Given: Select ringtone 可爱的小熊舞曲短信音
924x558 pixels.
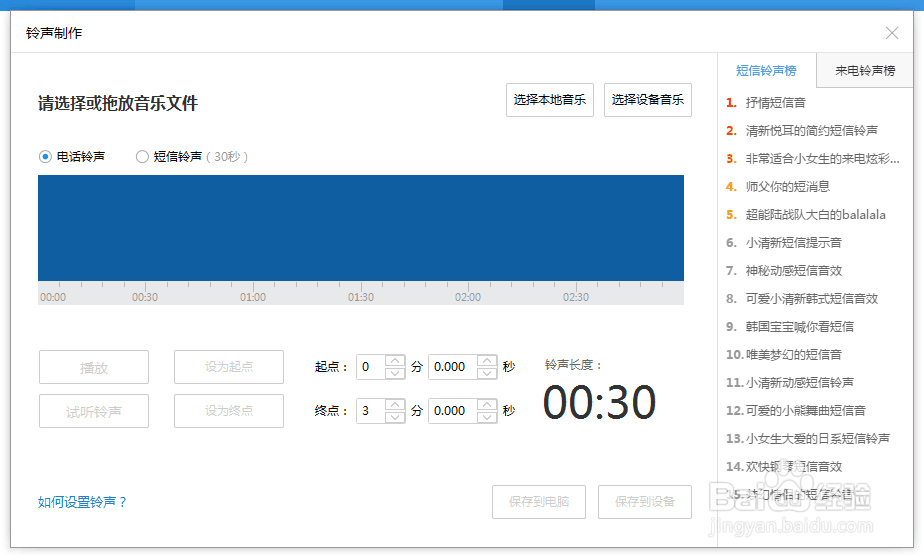Looking at the screenshot, I should click(x=806, y=411).
